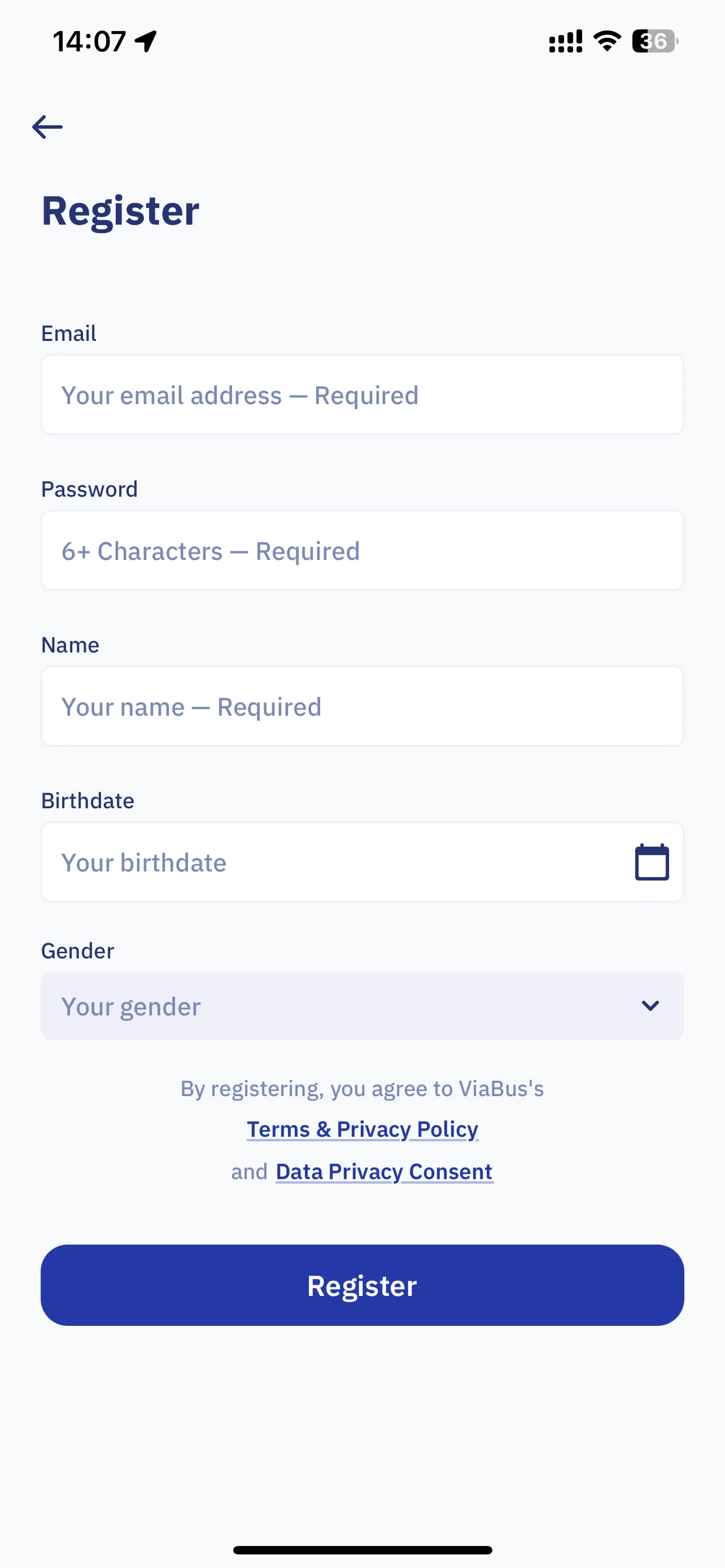The height and width of the screenshot is (1568, 725).
Task: Tap the Gender field label
Action: [78, 951]
